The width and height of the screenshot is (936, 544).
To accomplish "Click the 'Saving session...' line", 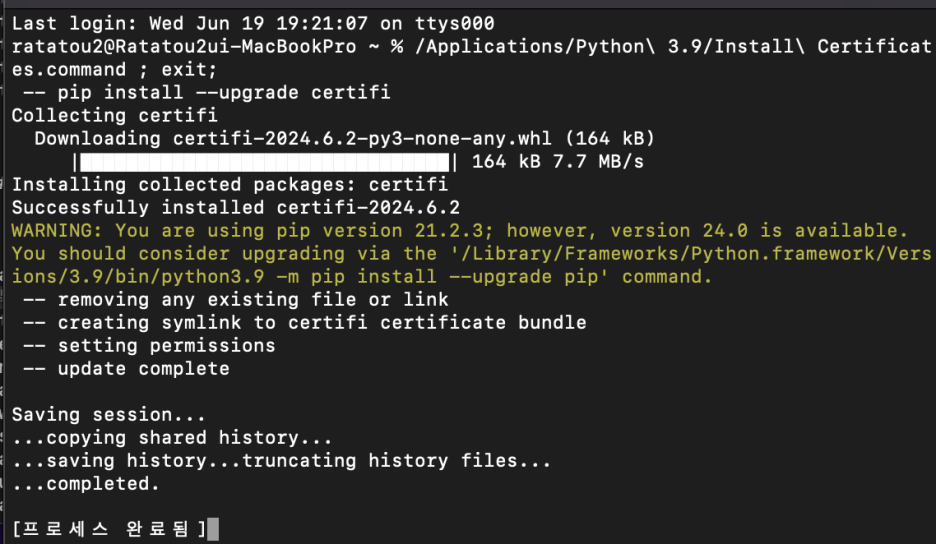I will (109, 415).
